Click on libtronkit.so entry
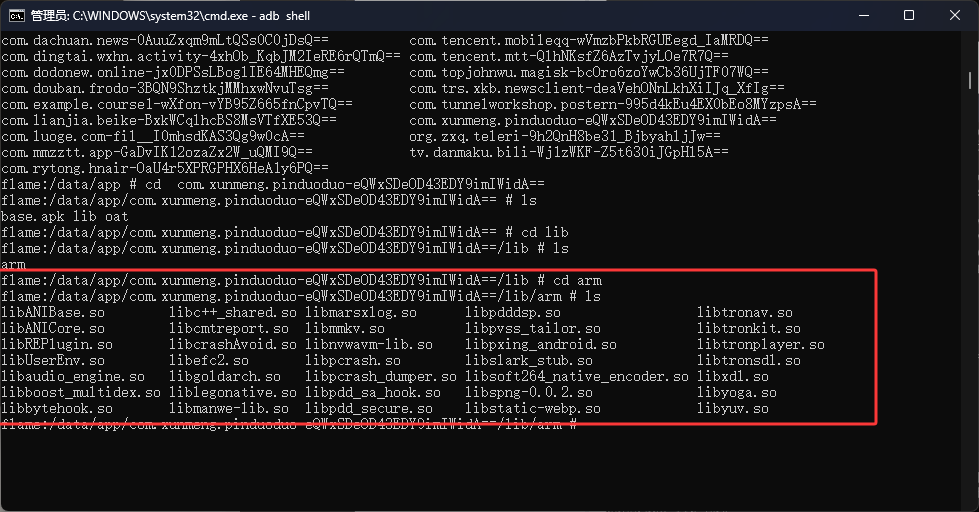The height and width of the screenshot is (512, 979). click(749, 329)
